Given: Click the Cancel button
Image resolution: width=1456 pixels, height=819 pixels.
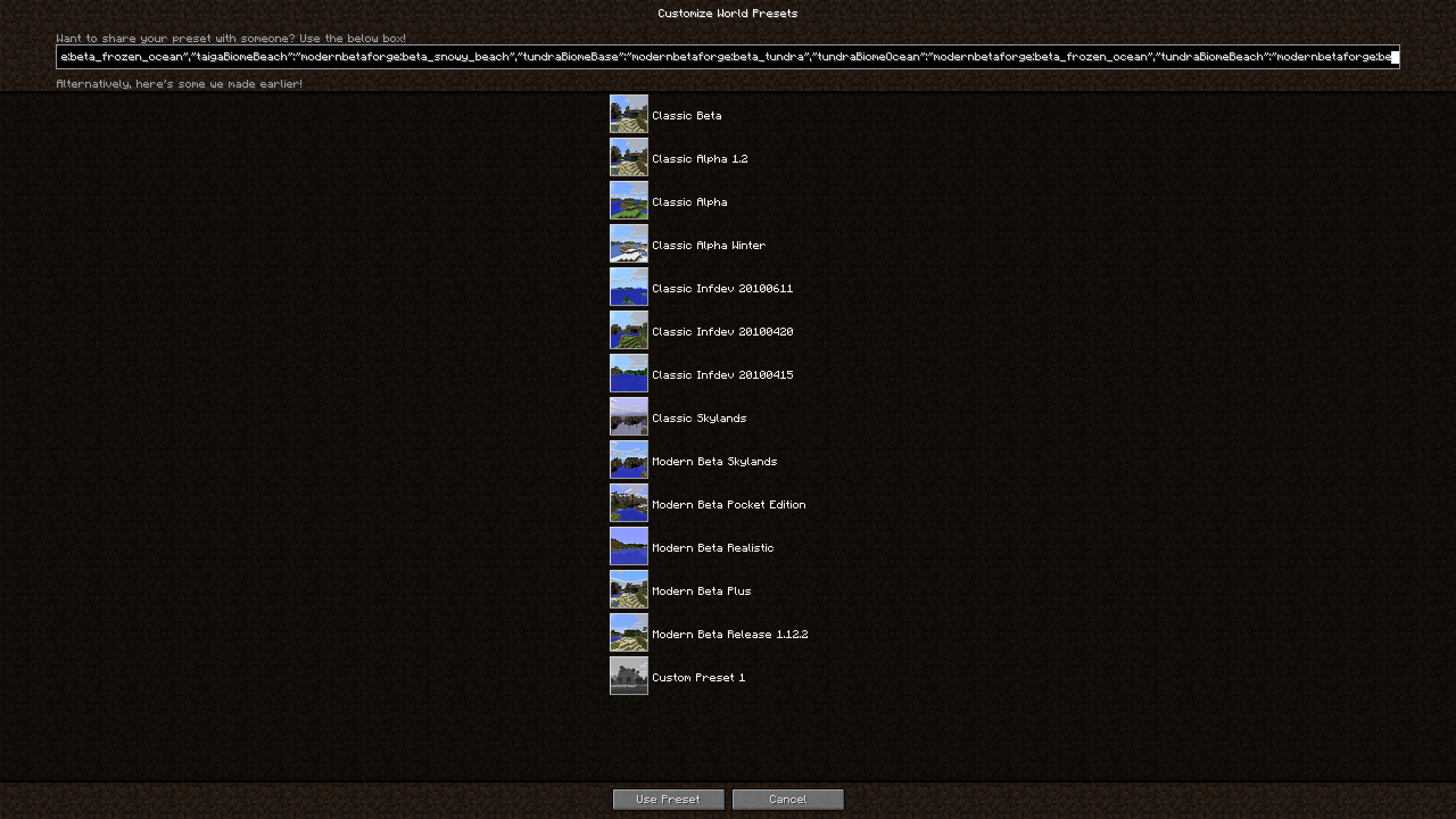Looking at the screenshot, I should pyautogui.click(x=788, y=799).
